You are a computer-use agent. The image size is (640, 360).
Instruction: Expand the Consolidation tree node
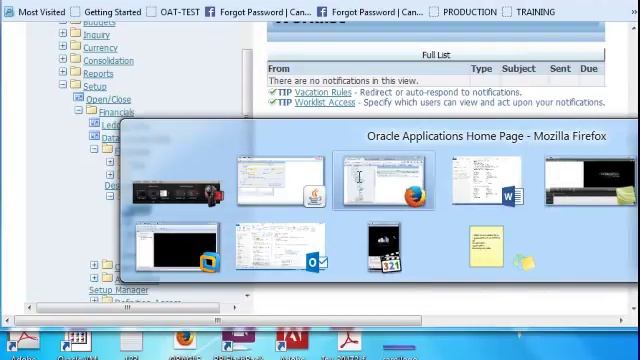63,59
